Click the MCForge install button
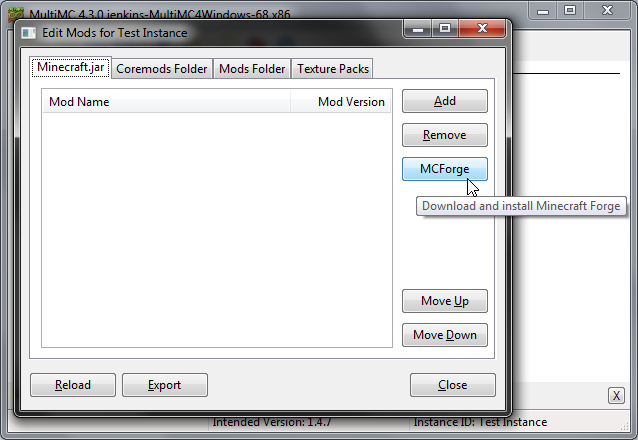This screenshot has width=638, height=440. click(x=445, y=169)
